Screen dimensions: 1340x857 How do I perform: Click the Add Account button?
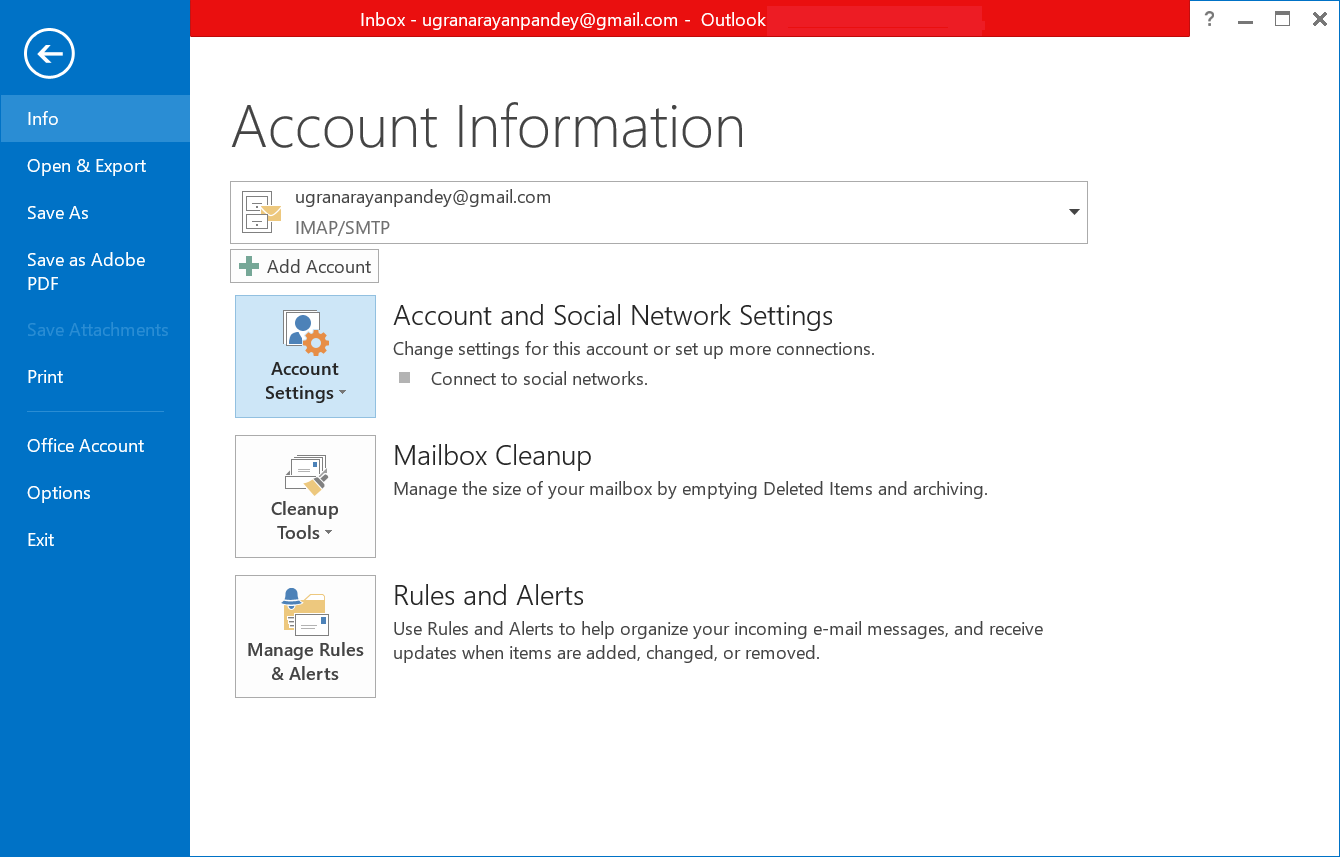pos(304,267)
